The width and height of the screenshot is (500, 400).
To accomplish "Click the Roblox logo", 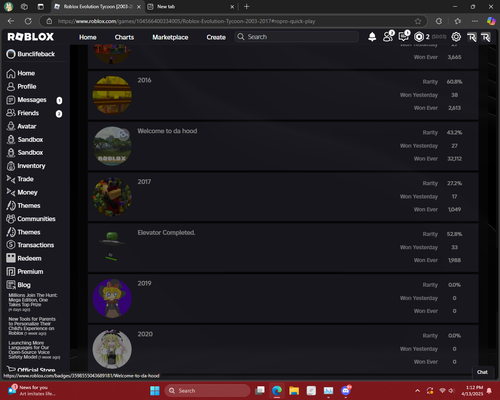I will click(x=31, y=37).
